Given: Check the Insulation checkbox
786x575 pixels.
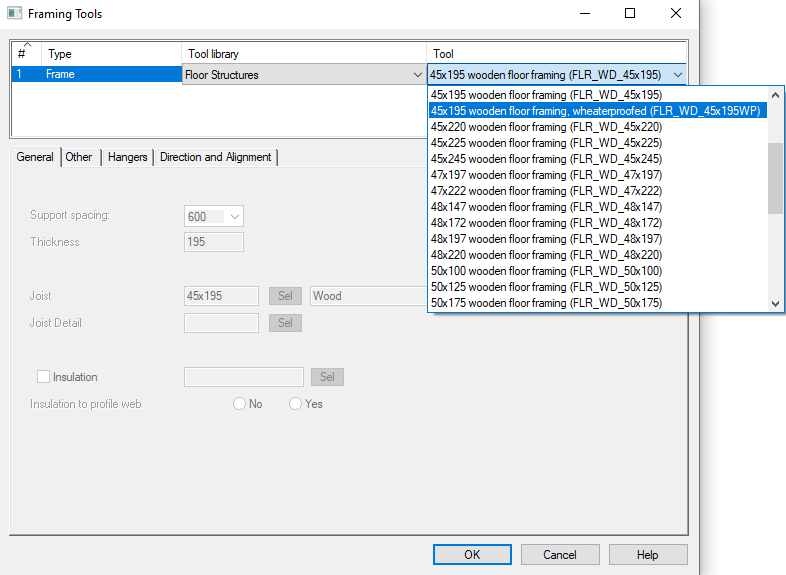Looking at the screenshot, I should pyautogui.click(x=43, y=377).
